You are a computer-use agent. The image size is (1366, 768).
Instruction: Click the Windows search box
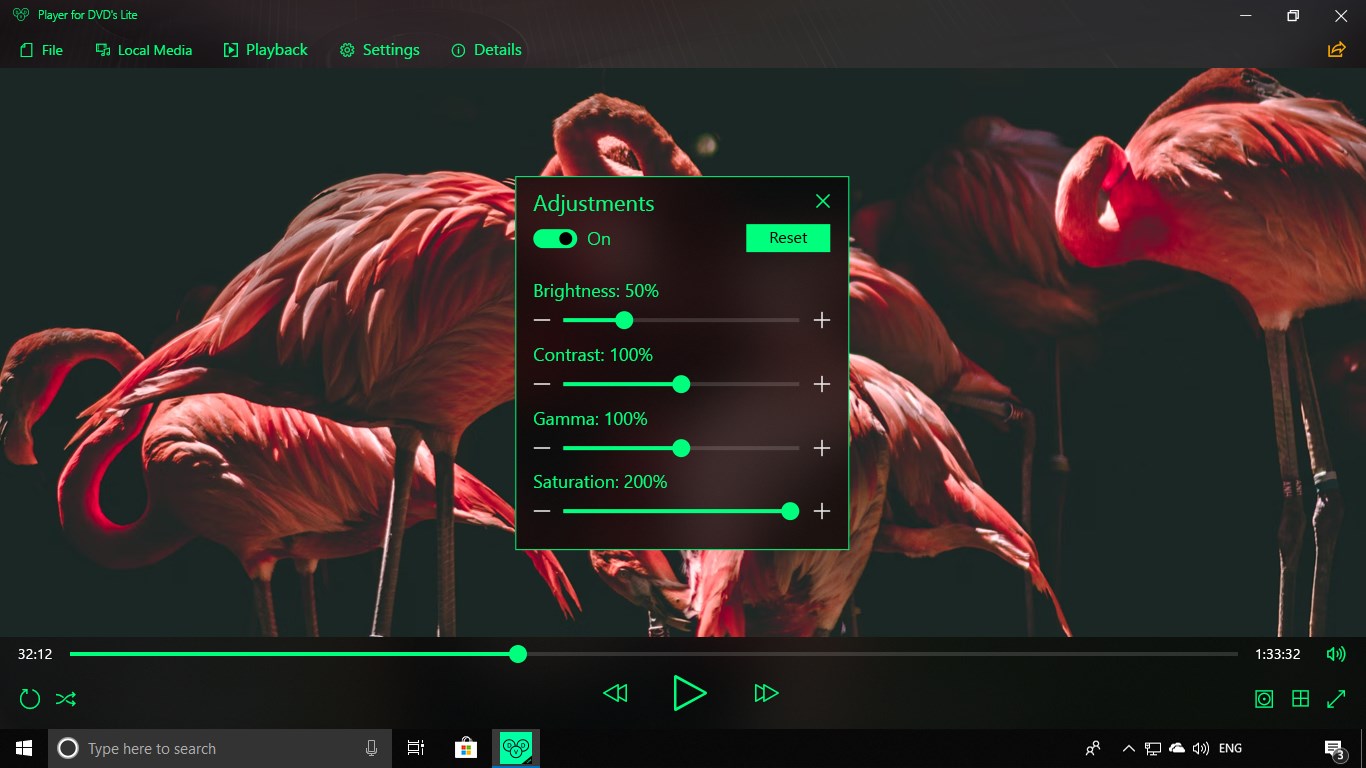220,748
